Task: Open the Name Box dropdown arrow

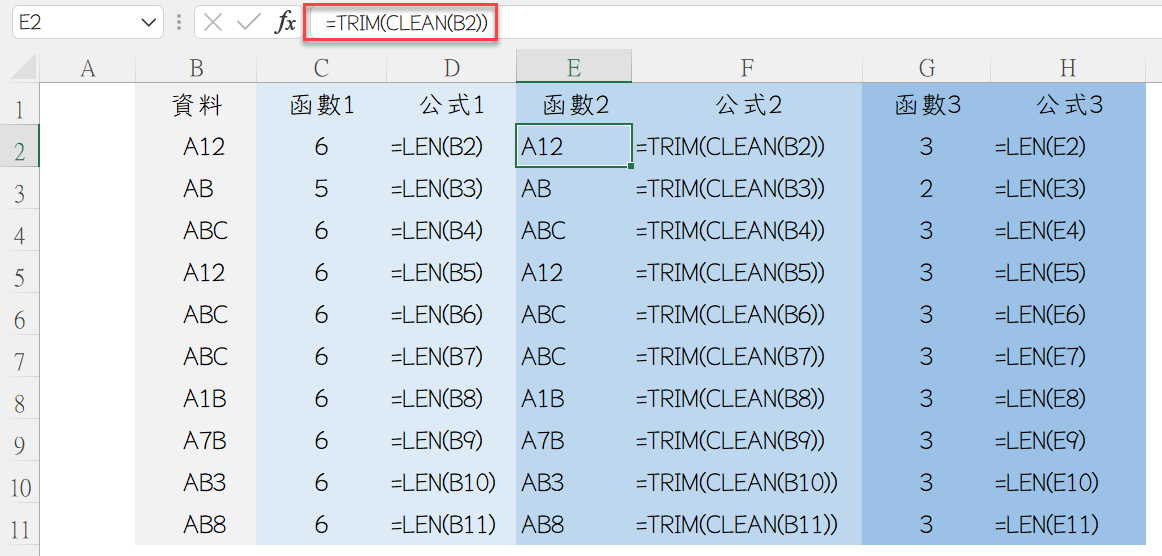Action: coord(147,22)
